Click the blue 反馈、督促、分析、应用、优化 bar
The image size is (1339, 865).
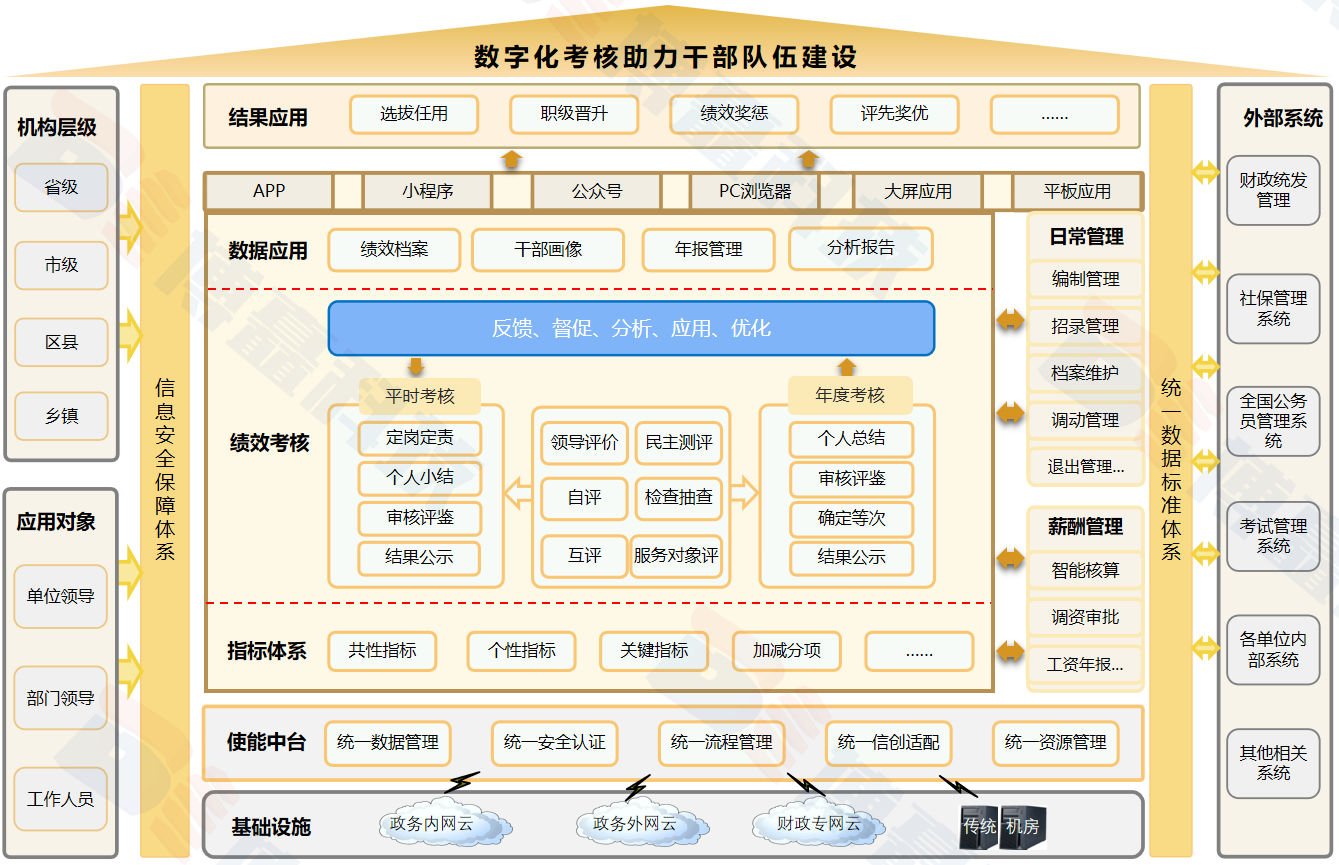point(631,328)
